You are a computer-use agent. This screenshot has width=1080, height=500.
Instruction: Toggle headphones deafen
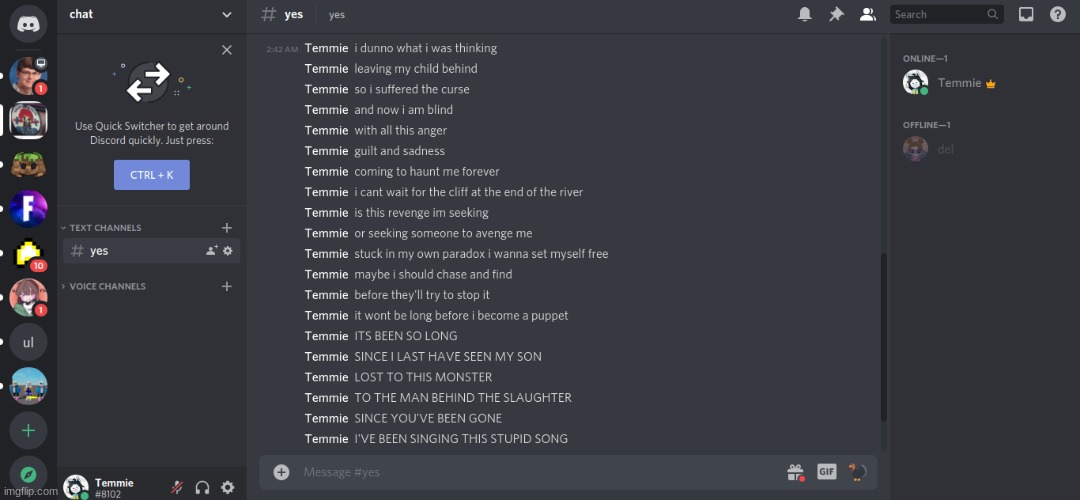[x=202, y=488]
